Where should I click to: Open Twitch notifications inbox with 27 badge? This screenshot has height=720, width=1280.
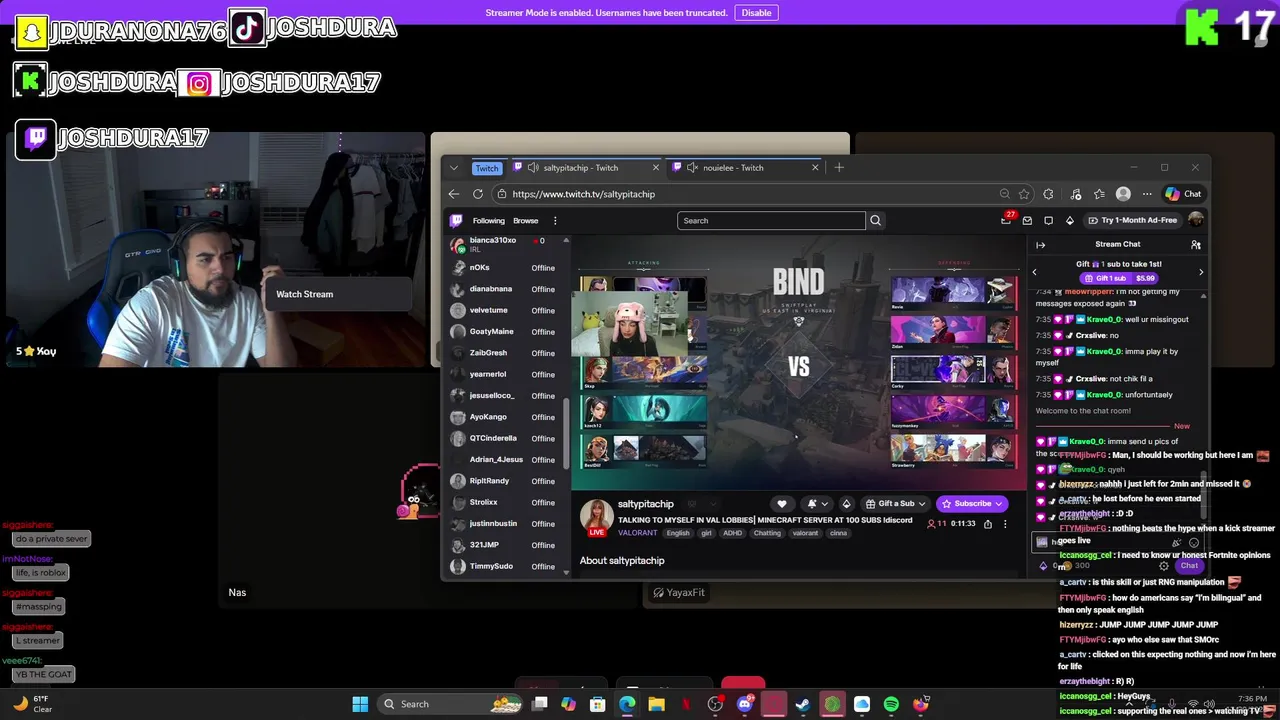coord(1007,220)
